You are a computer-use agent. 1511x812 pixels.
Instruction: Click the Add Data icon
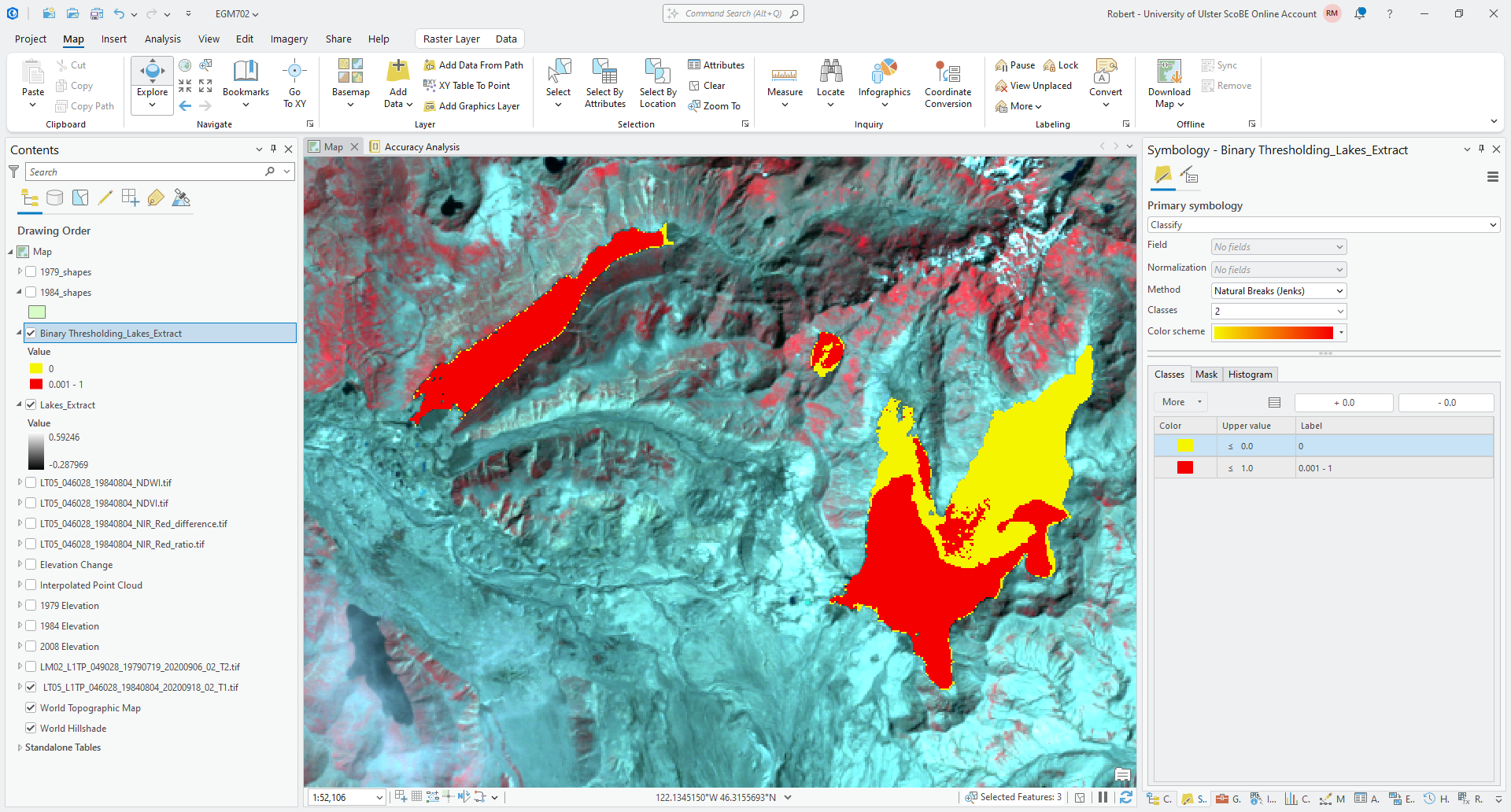pos(398,72)
